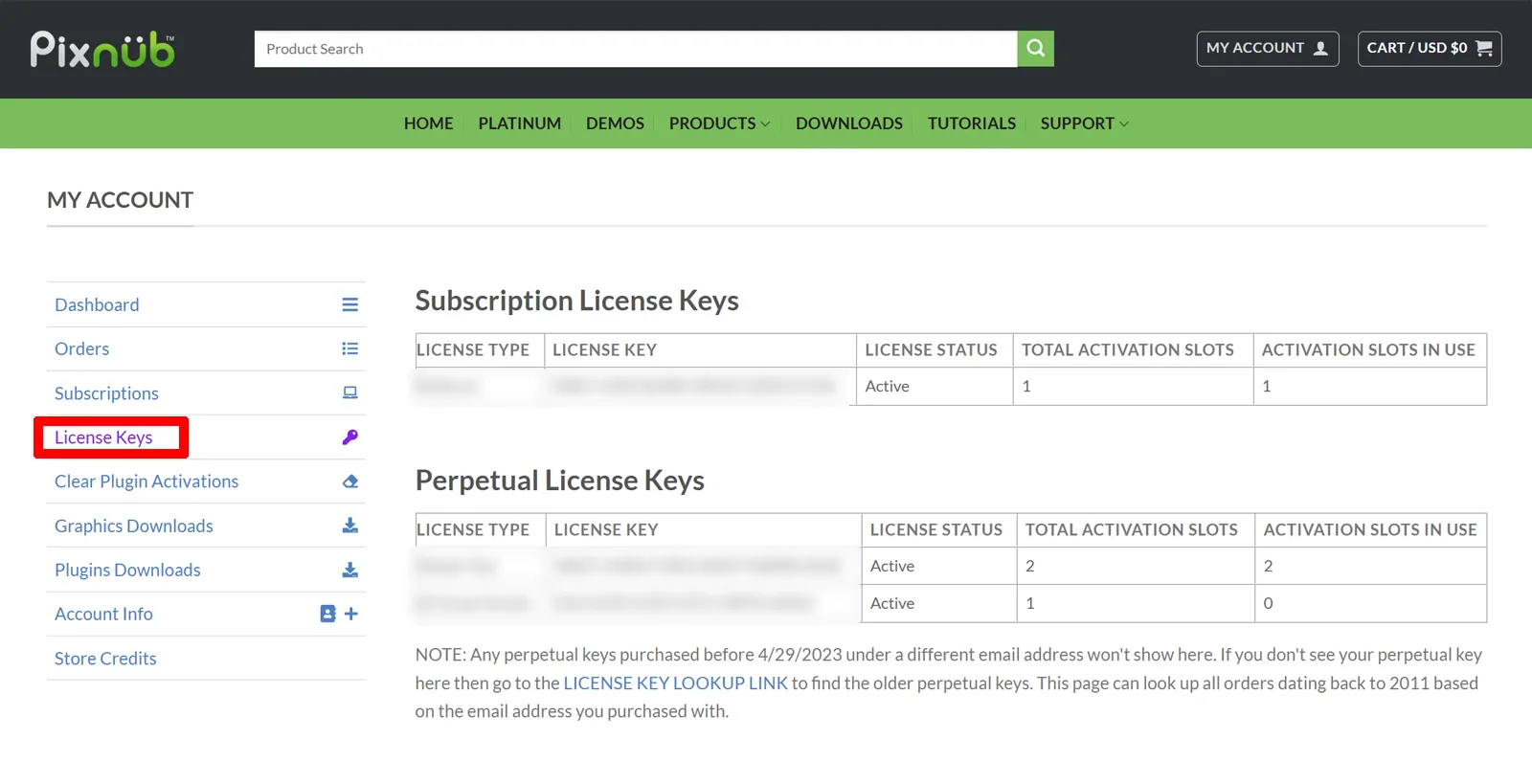Open the CART / USD $0 button
This screenshot has height=784, width=1532.
click(1429, 49)
